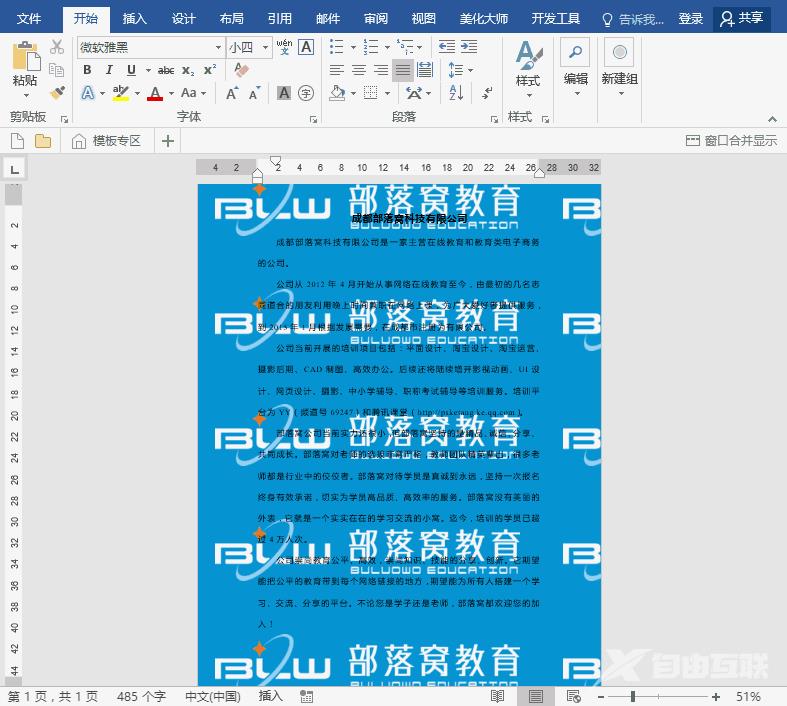This screenshot has height=706, width=787.
Task: Clear all formatting with the eraser icon
Action: tap(240, 70)
